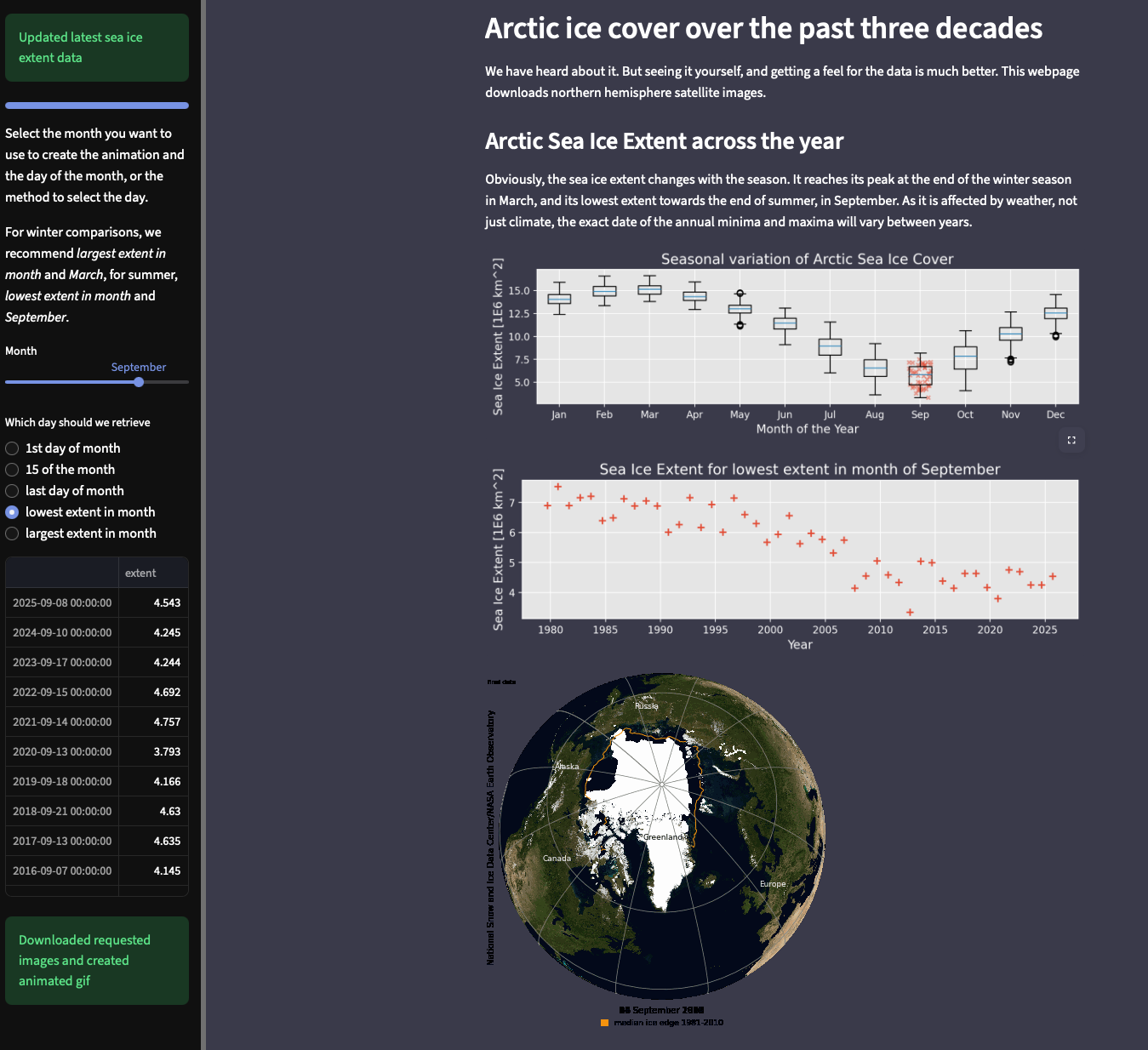
Task: Select the '1st day of month' option
Action: coord(12,448)
